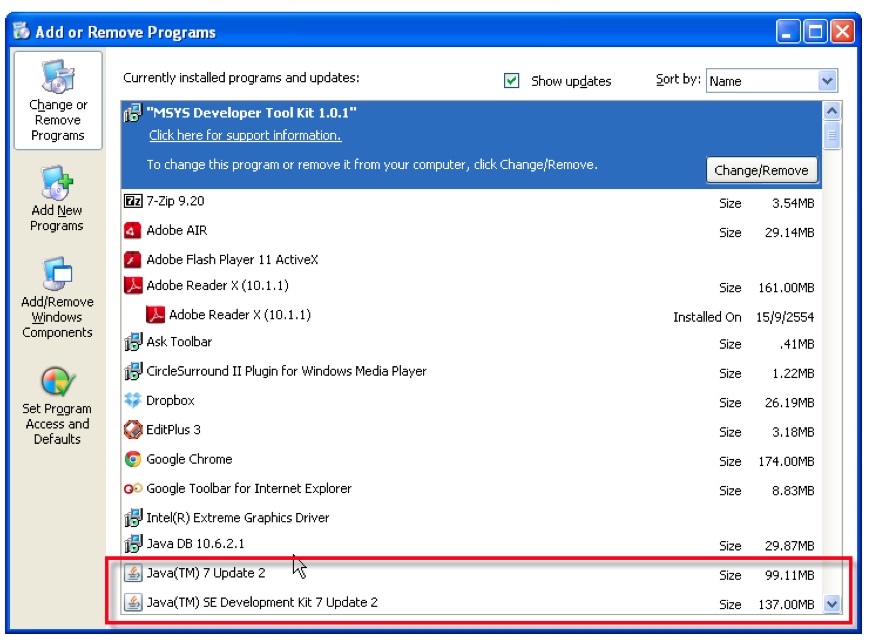Click the CircleSurround II Plugin icon

pos(133,371)
